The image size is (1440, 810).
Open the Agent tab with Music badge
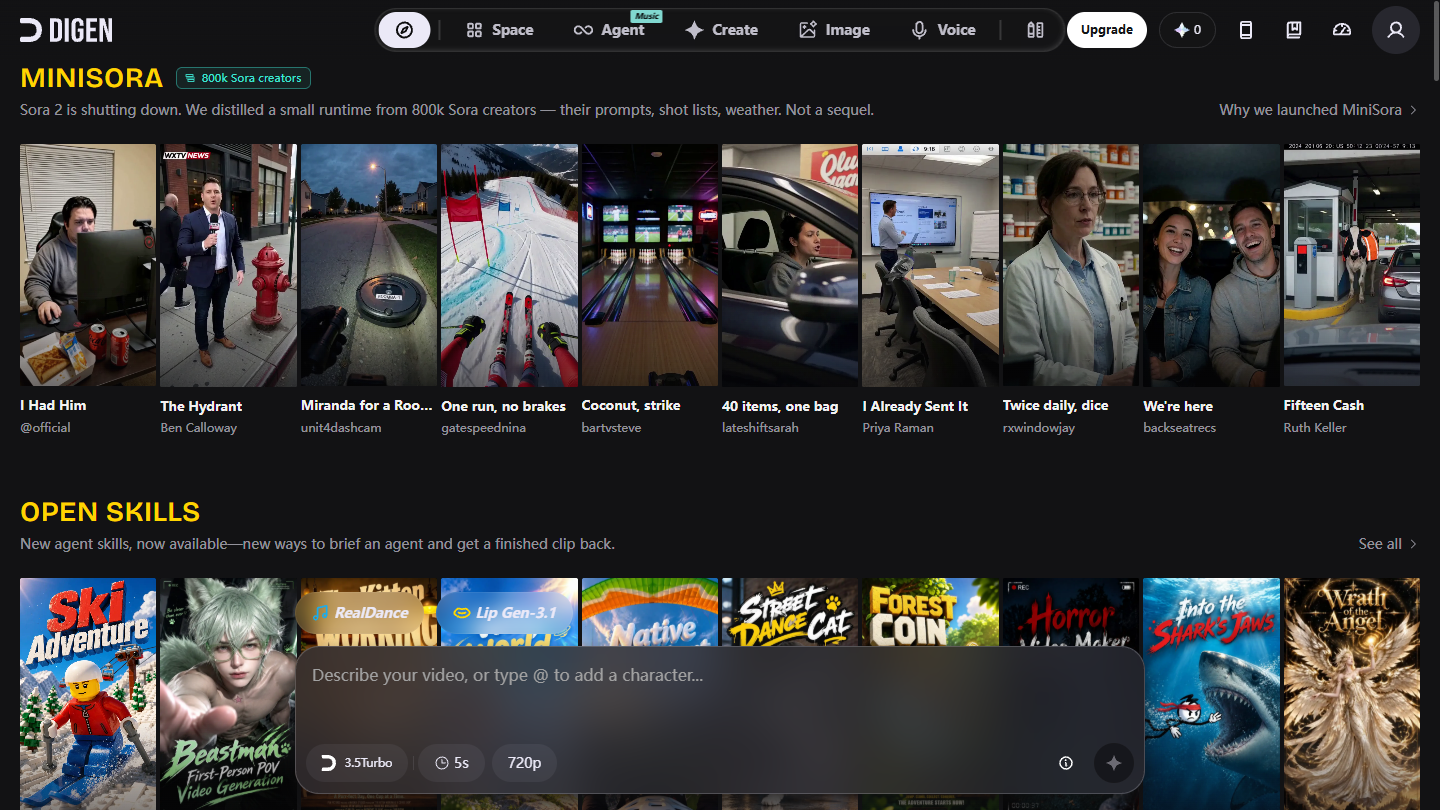pyautogui.click(x=609, y=30)
